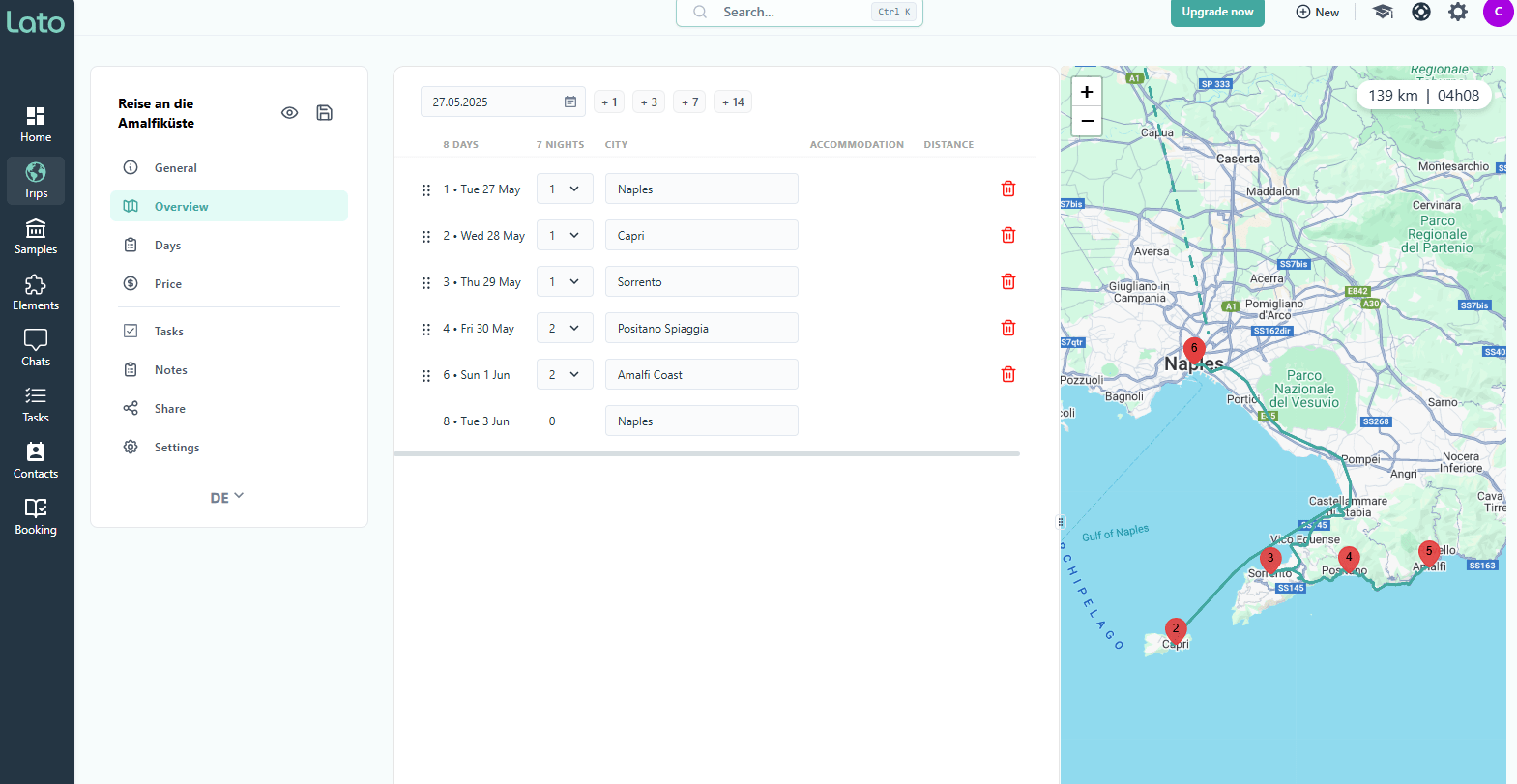Go to the Price section
Viewport: 1517px width, 784px height.
167,284
